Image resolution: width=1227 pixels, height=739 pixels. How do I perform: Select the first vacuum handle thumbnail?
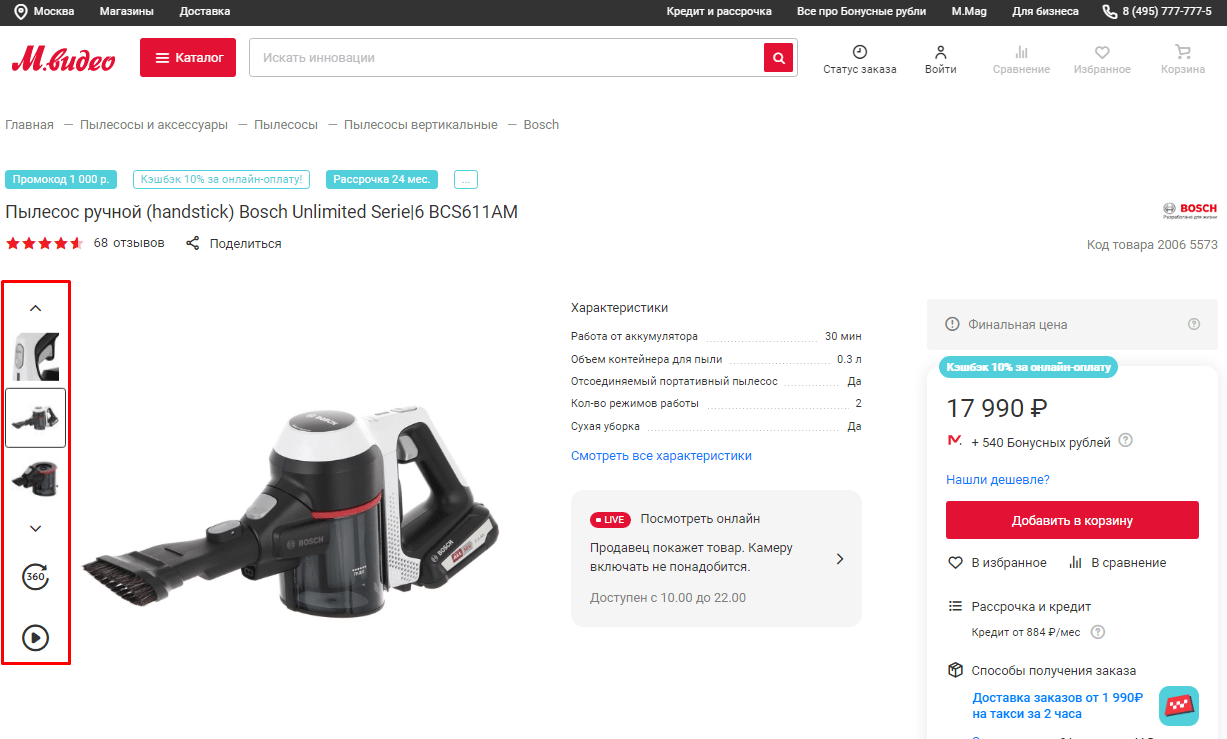point(36,357)
